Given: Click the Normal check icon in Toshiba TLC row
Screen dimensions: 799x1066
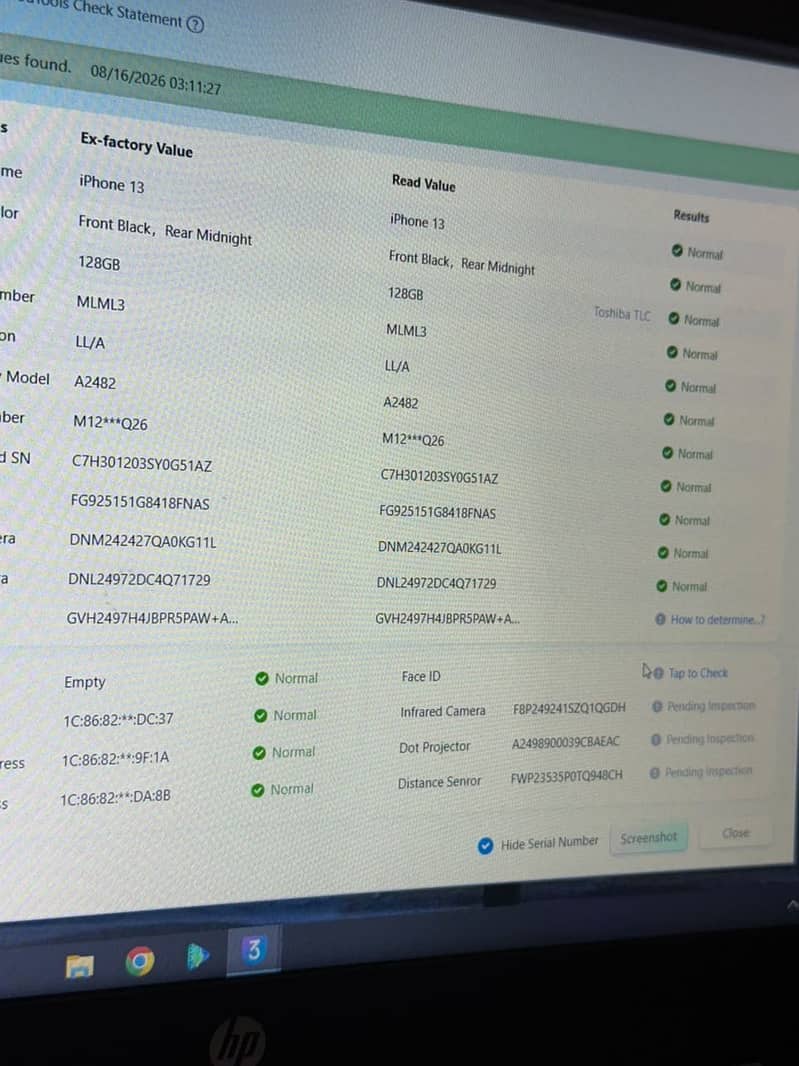Looking at the screenshot, I should 673,318.
